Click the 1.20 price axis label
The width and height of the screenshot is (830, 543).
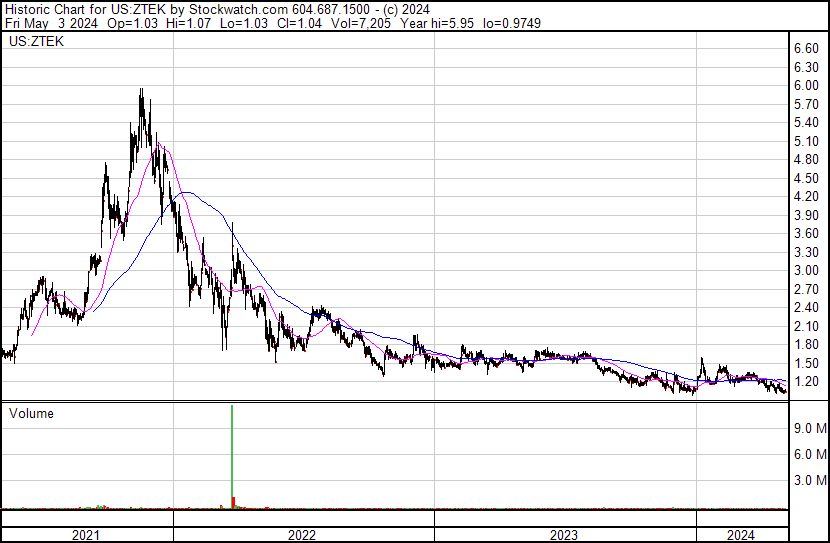(x=806, y=382)
